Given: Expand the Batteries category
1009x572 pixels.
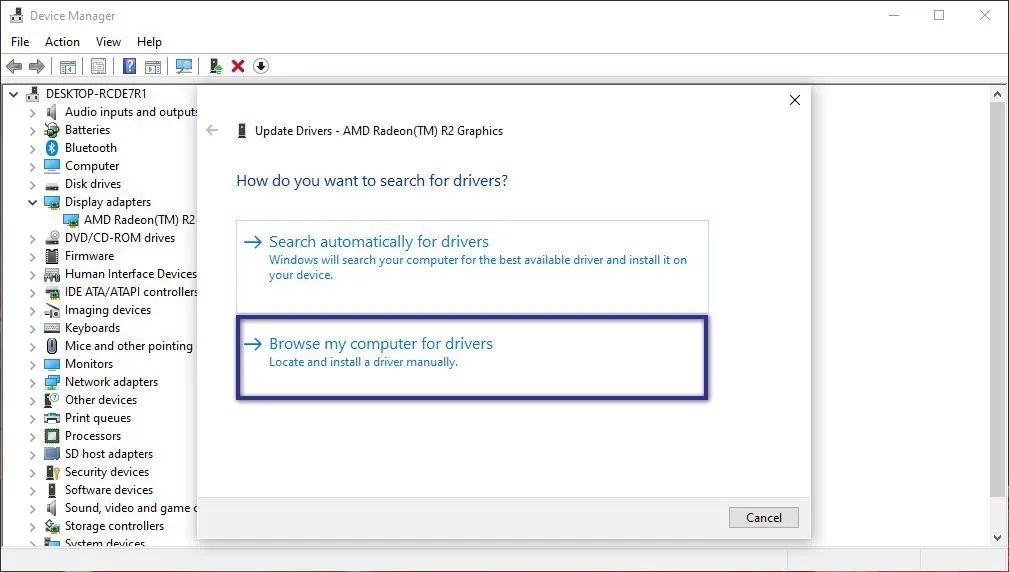Looking at the screenshot, I should coord(32,131).
